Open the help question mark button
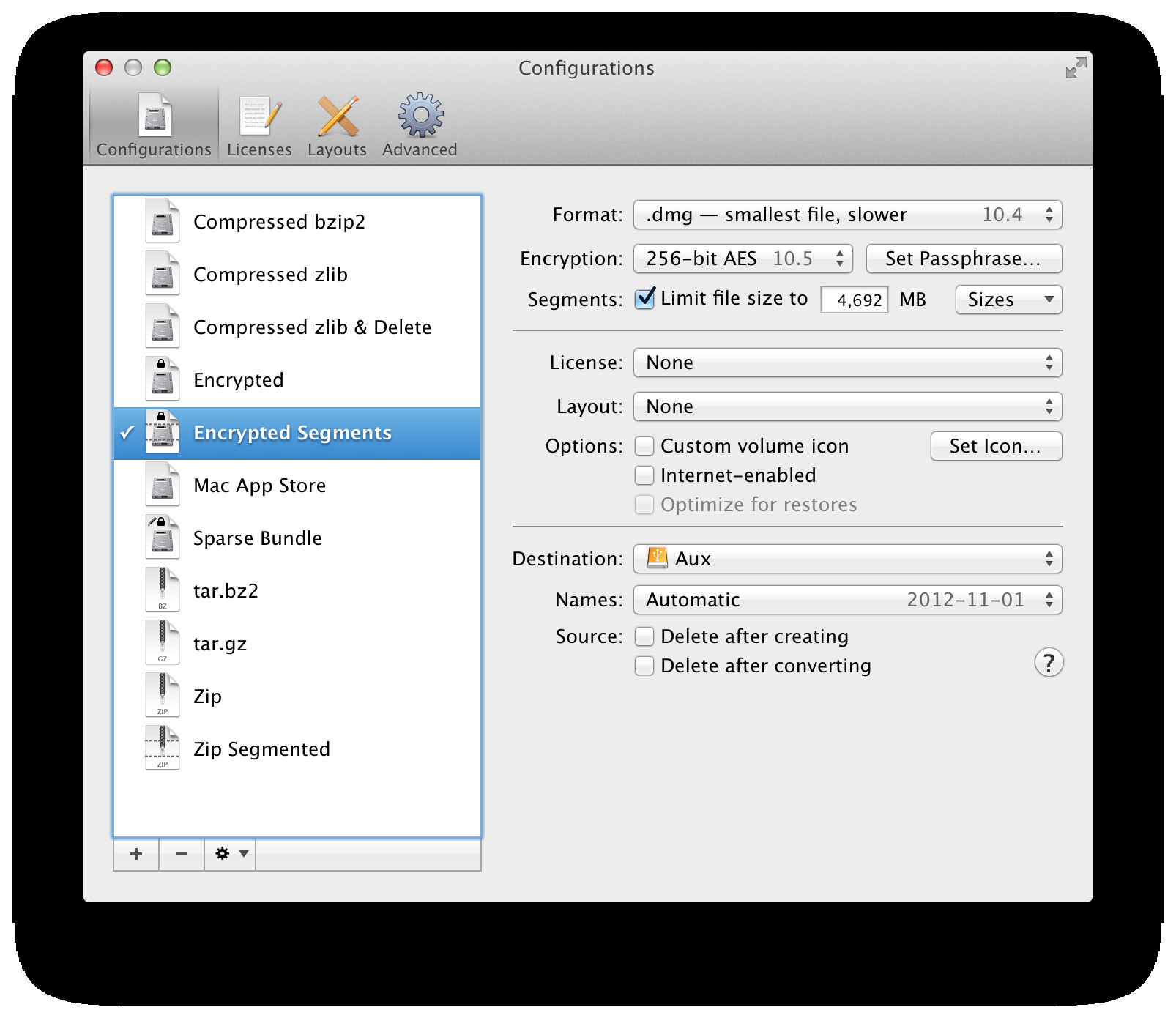The image size is (1176, 1018). tap(1049, 663)
